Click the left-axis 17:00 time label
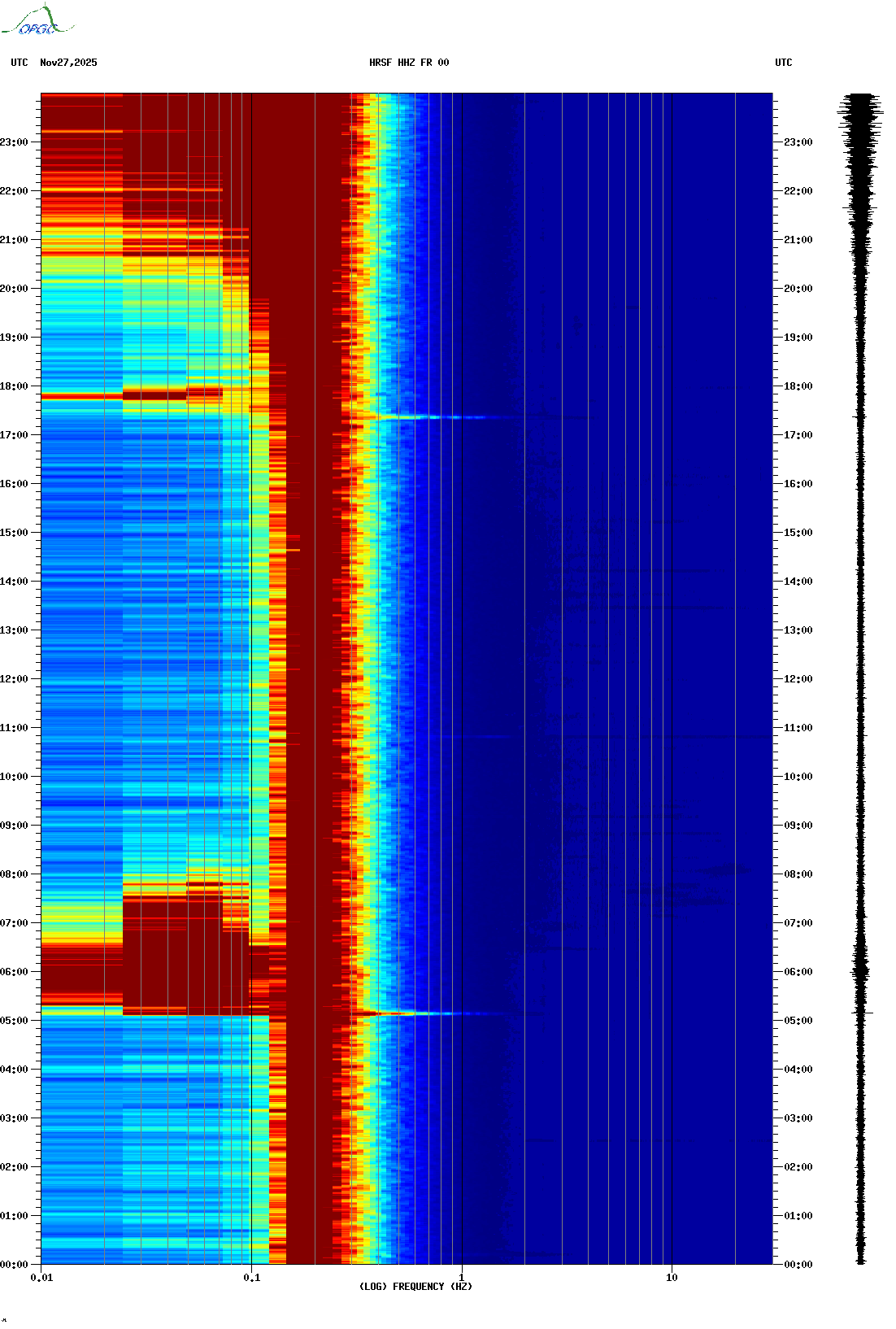This screenshot has width=896, height=1329. coord(14,435)
